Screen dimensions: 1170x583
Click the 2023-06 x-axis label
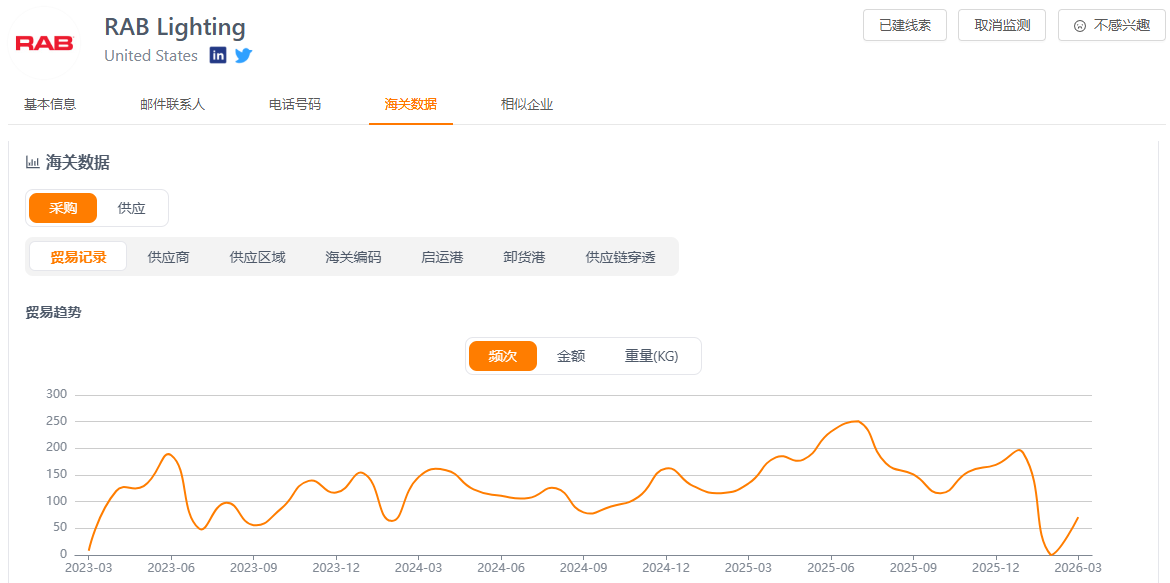pyautogui.click(x=172, y=566)
